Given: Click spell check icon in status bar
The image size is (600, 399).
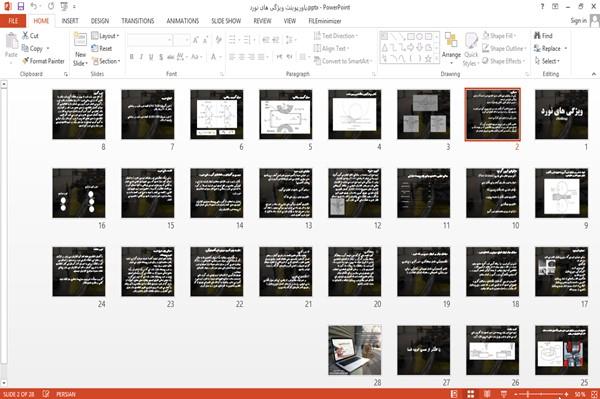Looking at the screenshot, I should pyautogui.click(x=46, y=394).
